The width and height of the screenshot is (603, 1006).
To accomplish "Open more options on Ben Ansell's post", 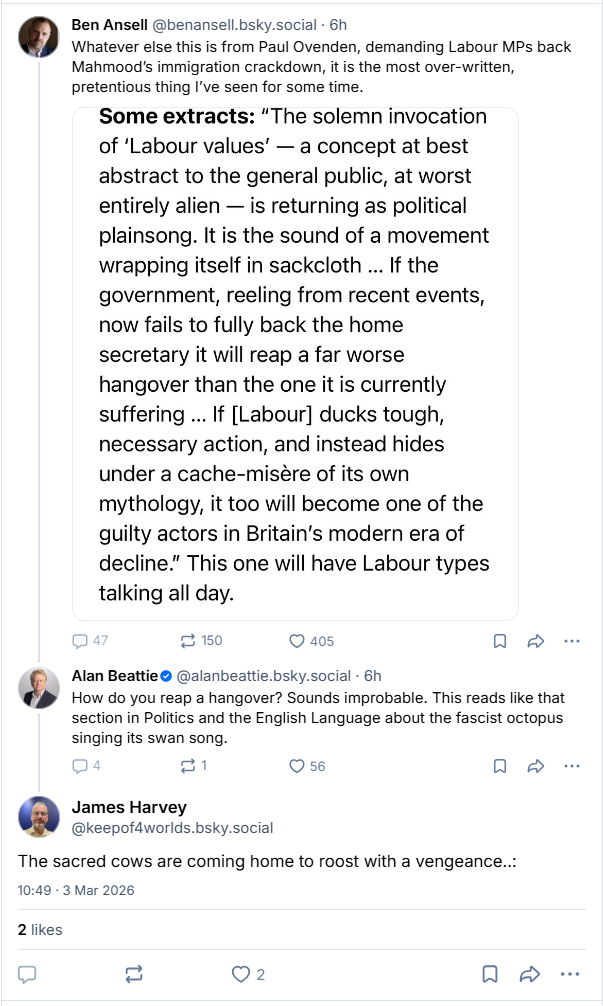I will point(572,641).
